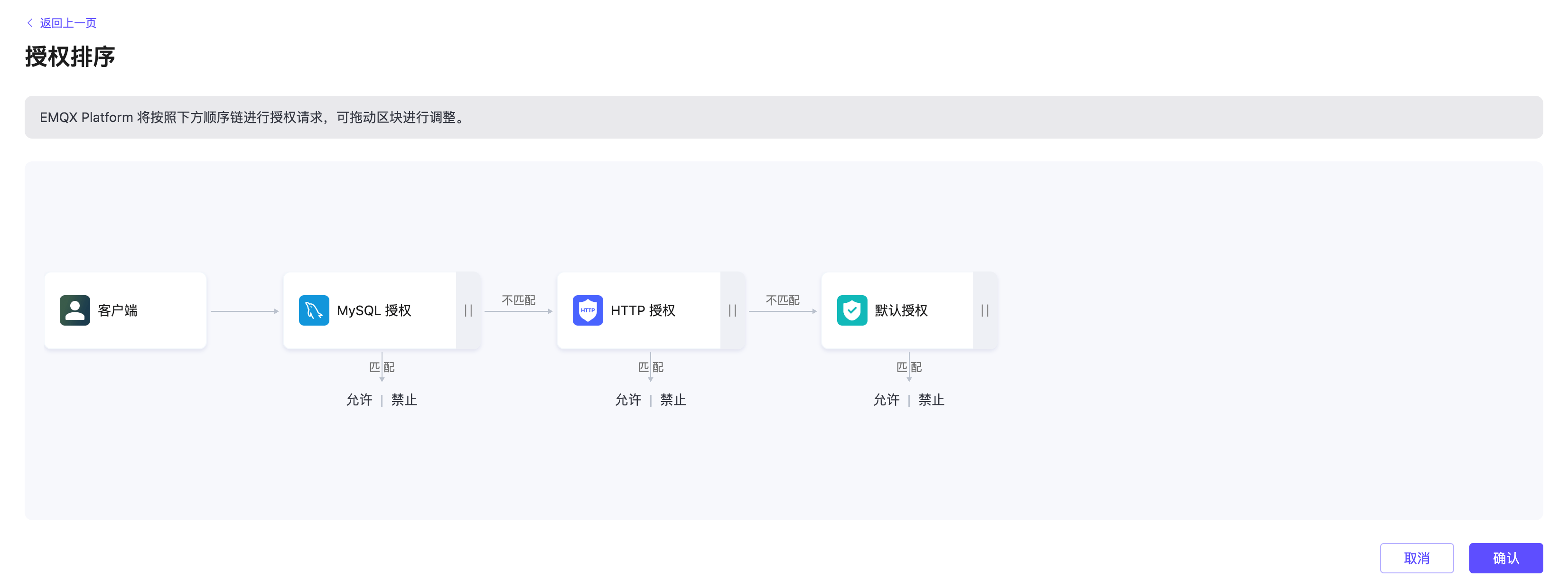1568x580 pixels.
Task: Grab the HTTP authorization drag handle
Action: pyautogui.click(x=732, y=310)
